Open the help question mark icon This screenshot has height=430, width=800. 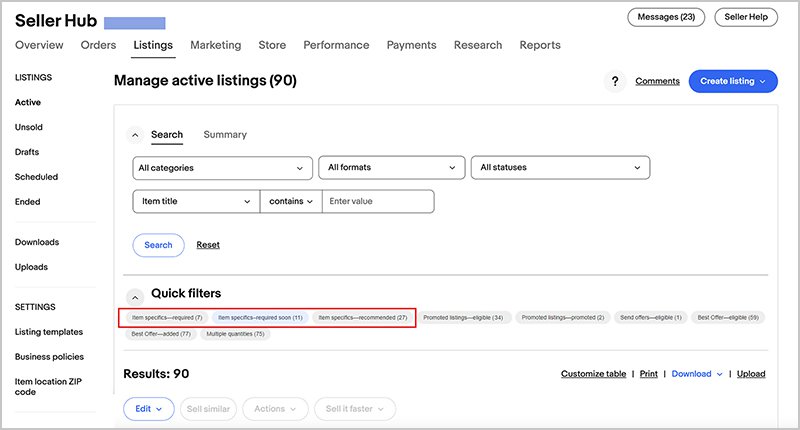point(615,81)
